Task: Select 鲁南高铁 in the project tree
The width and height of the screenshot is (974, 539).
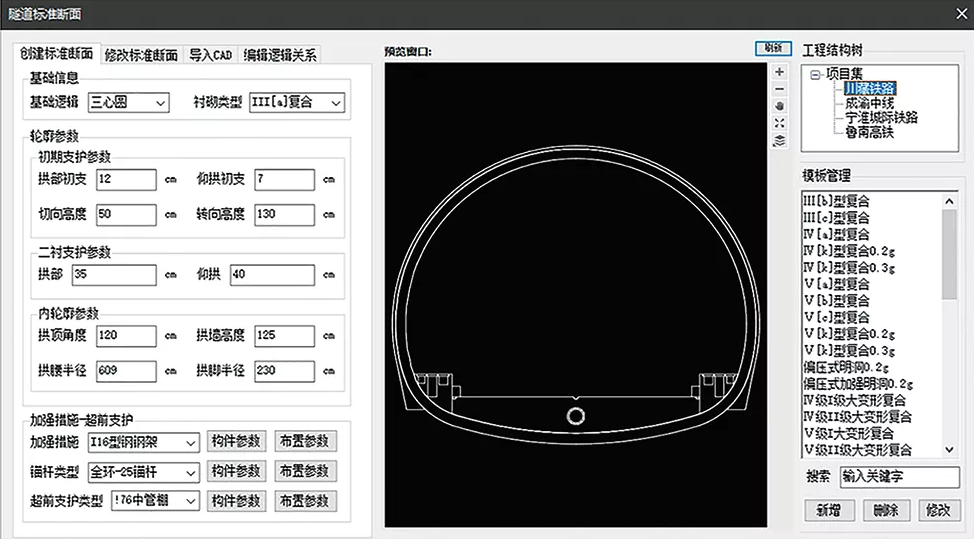Action: click(869, 132)
